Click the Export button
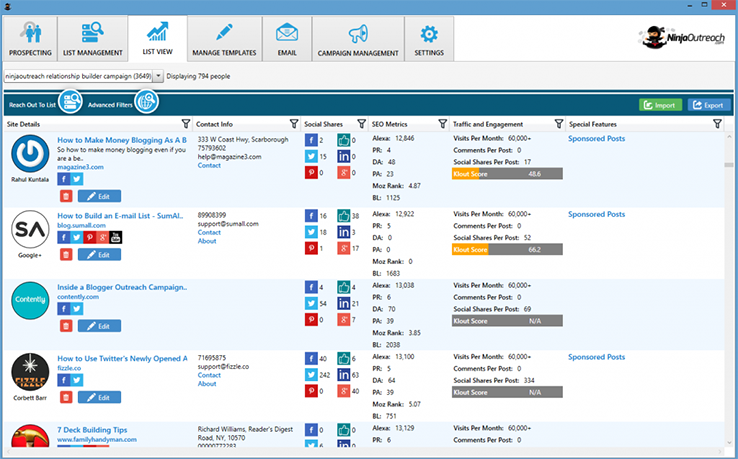Image resolution: width=738 pixels, height=459 pixels. click(708, 104)
